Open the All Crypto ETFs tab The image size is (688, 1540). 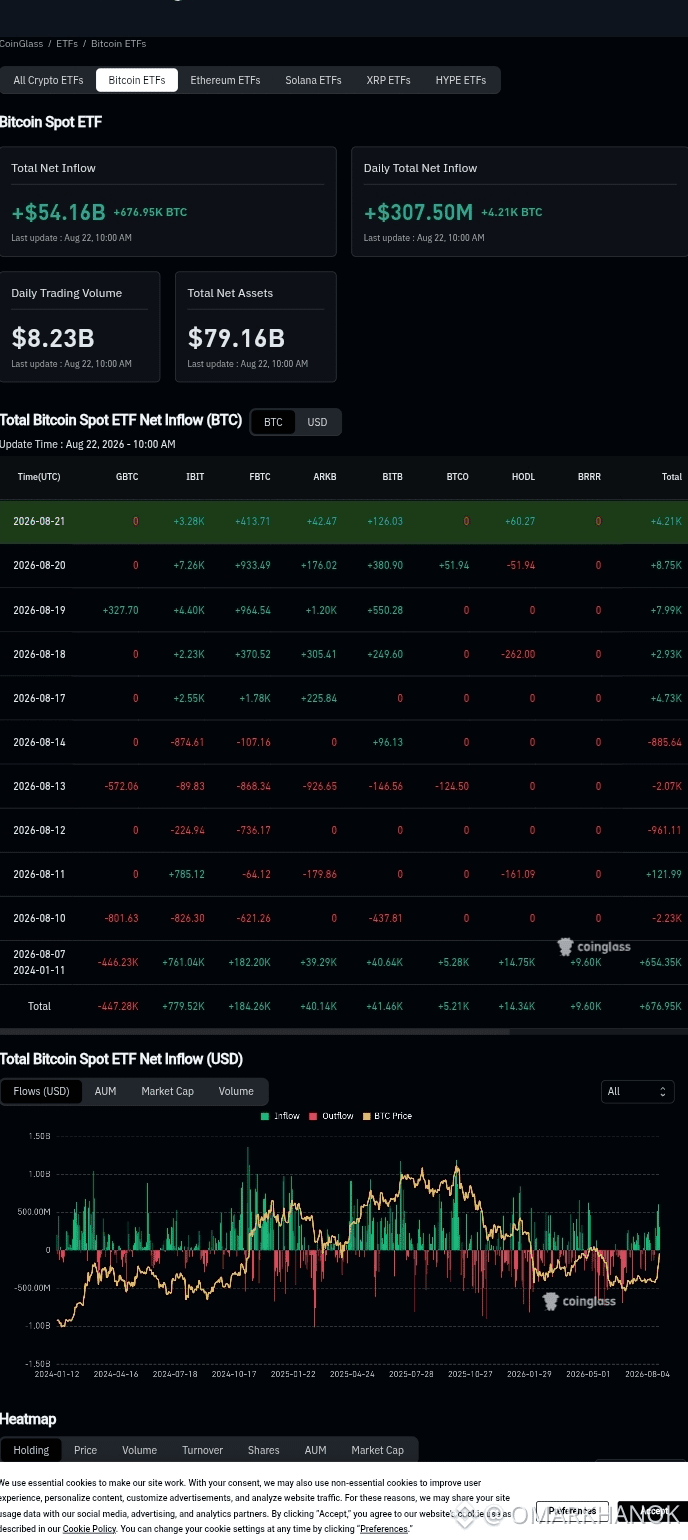[48, 80]
